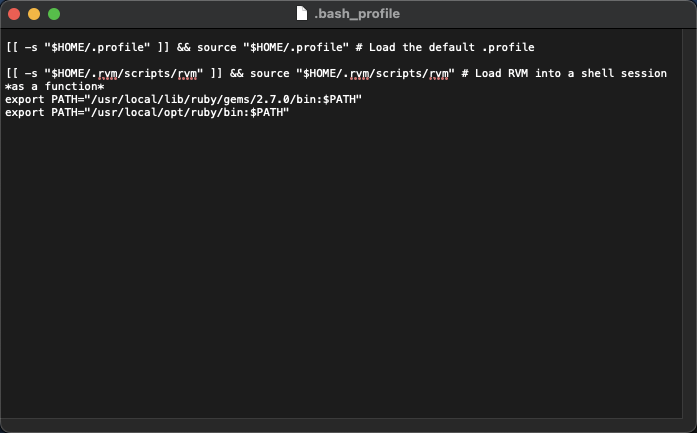The image size is (697, 433).
Task: Click the empty editor area below last line
Action: [x=341, y=267]
